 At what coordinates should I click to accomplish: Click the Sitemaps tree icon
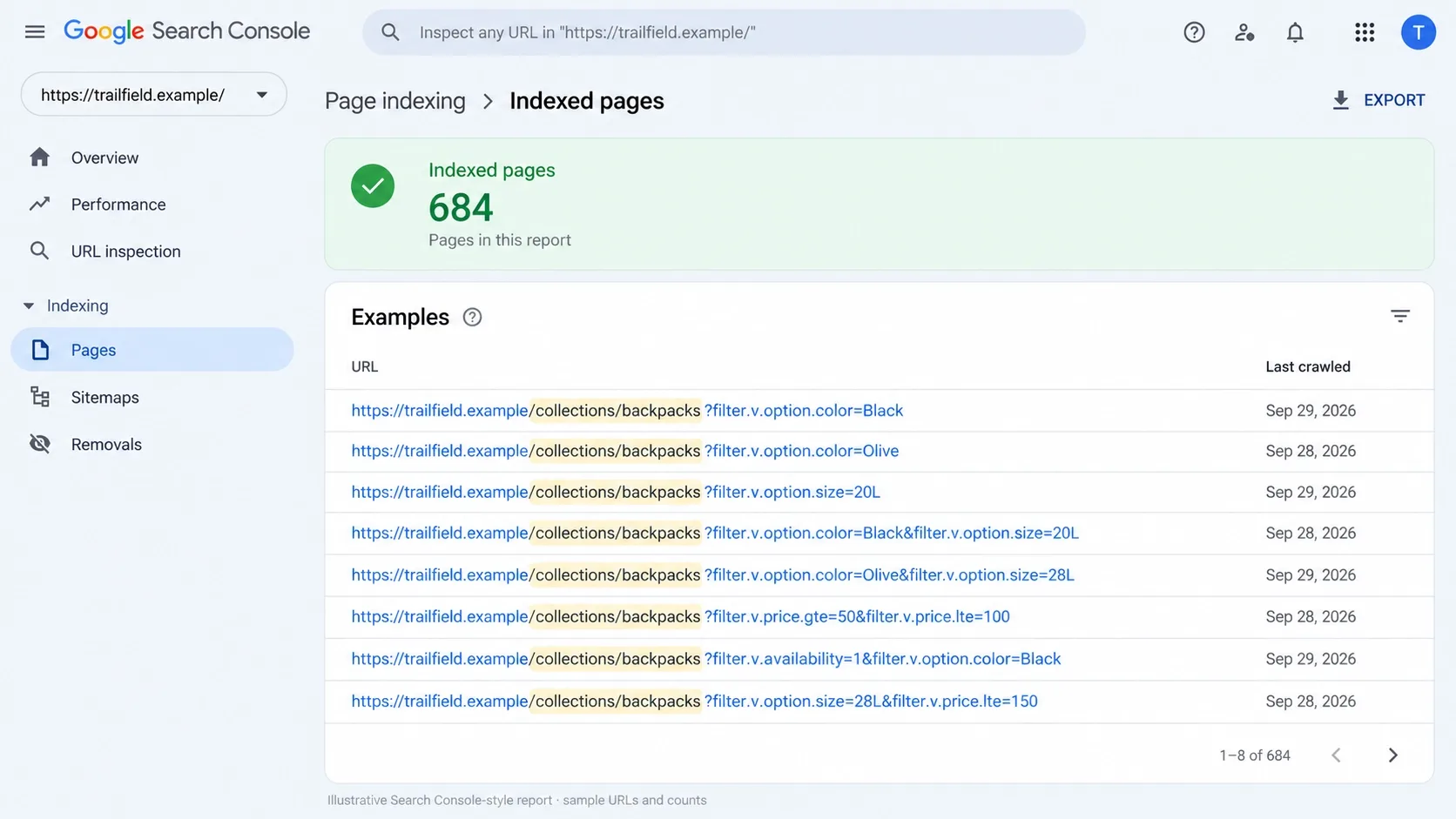[x=39, y=397]
